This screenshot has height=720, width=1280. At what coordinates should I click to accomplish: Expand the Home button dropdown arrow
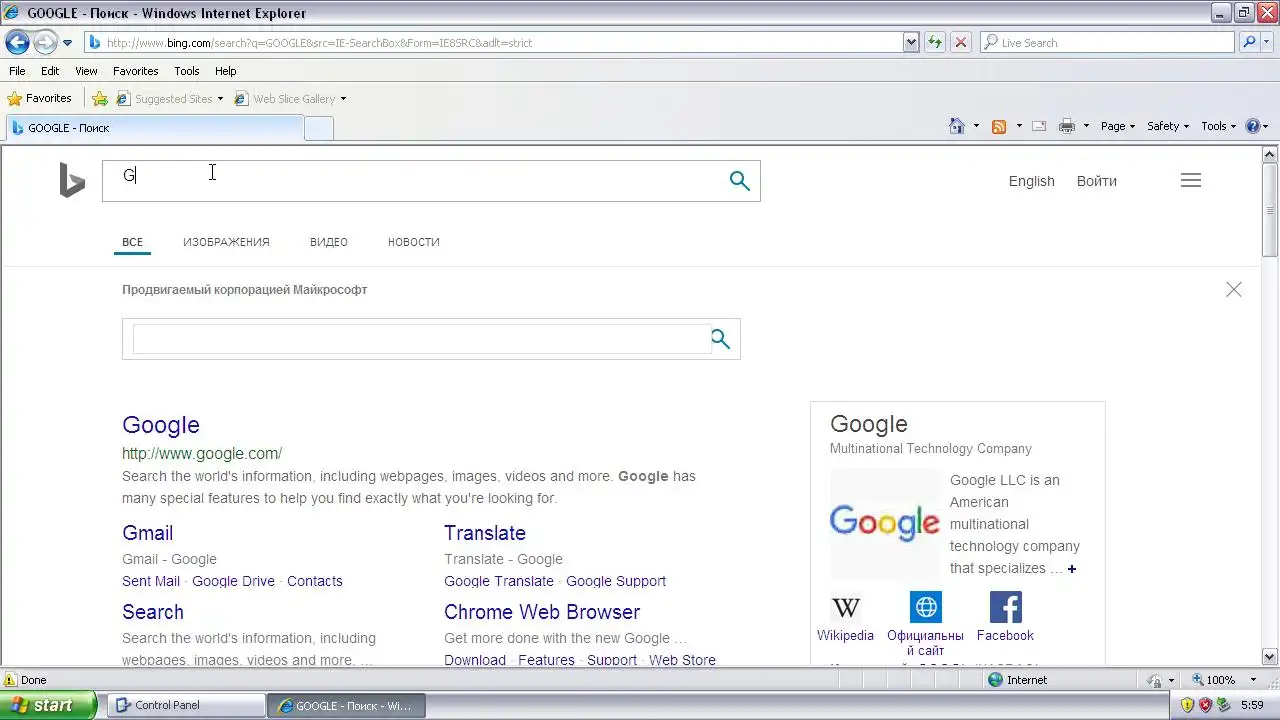pos(976,126)
